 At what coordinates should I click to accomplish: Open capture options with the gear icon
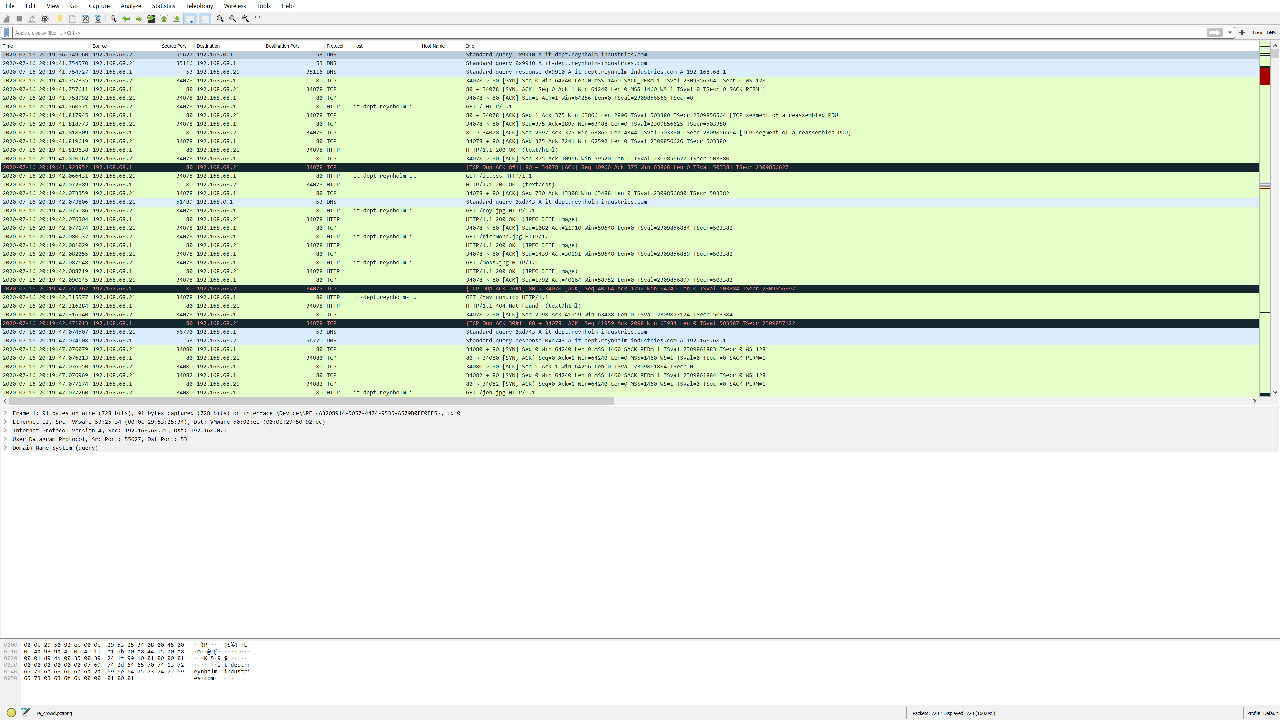(44, 17)
